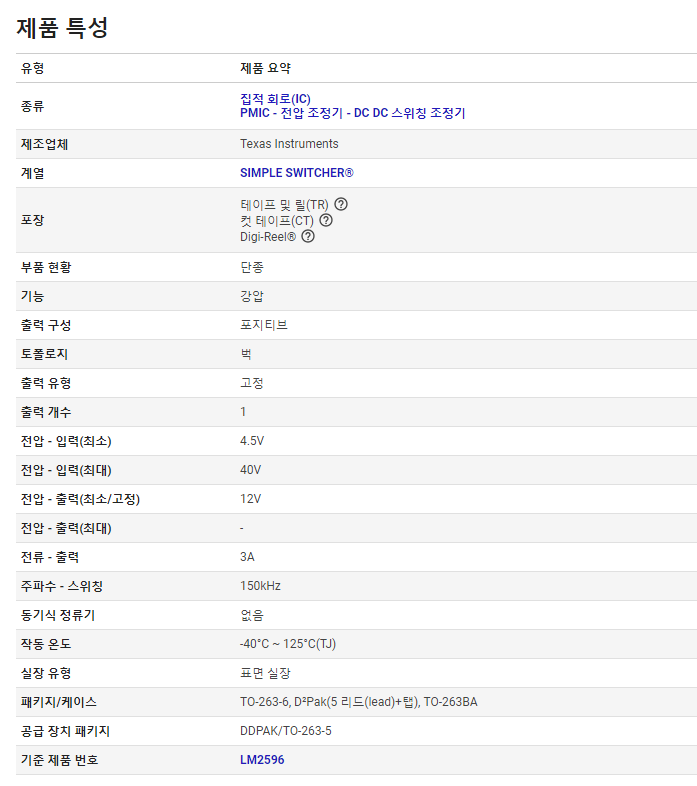This screenshot has height=786, width=697.
Task: Click the 없음 synchronous rectifier value
Action: point(252,615)
